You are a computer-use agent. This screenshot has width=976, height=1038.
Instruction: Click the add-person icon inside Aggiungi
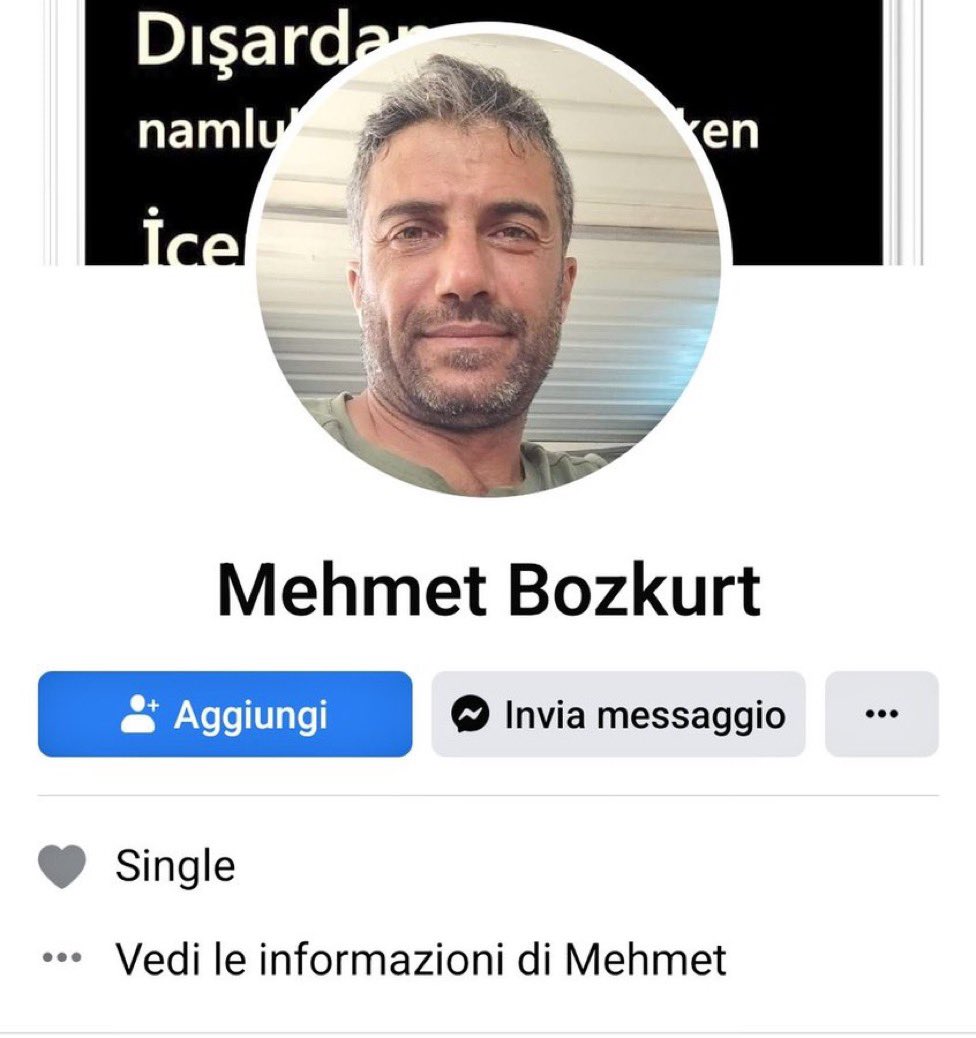coord(139,714)
